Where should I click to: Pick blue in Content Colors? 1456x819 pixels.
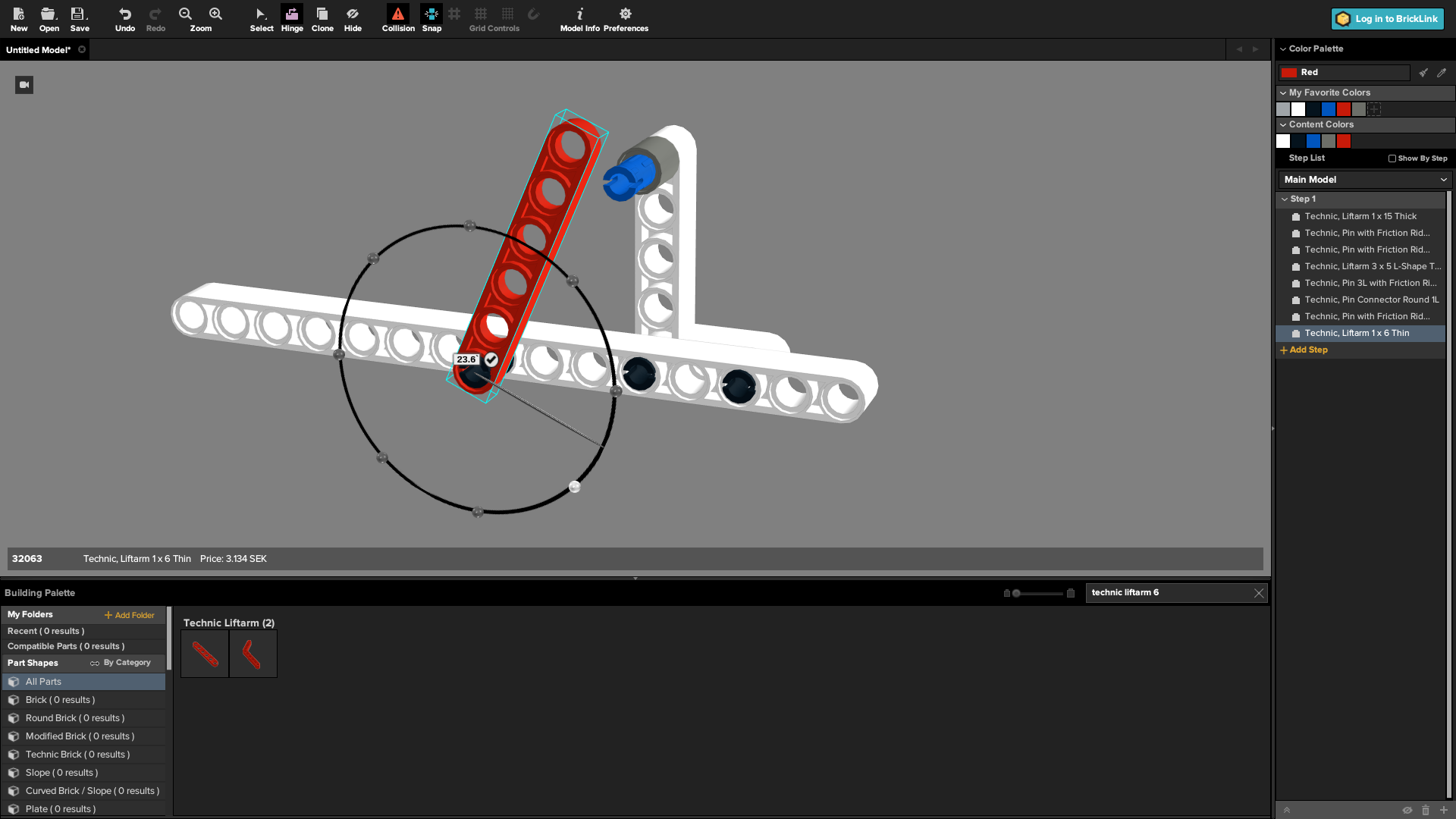coord(1313,141)
